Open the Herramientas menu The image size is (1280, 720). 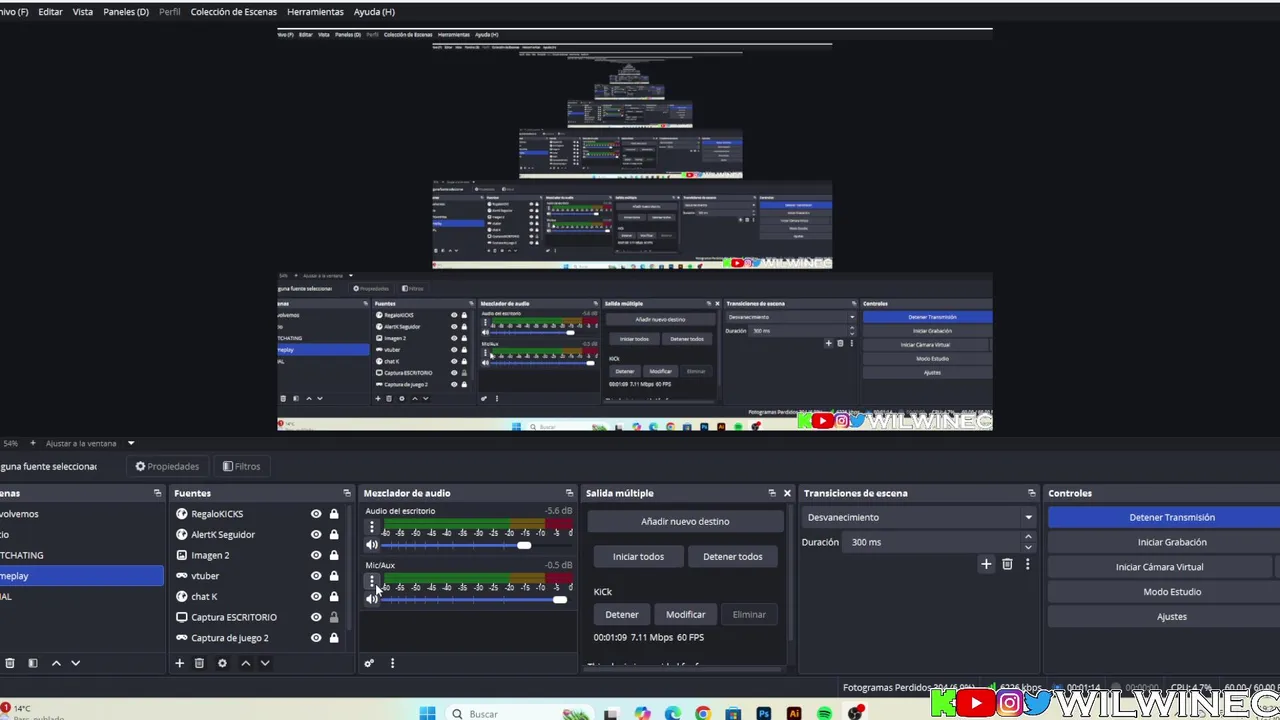coord(315,12)
